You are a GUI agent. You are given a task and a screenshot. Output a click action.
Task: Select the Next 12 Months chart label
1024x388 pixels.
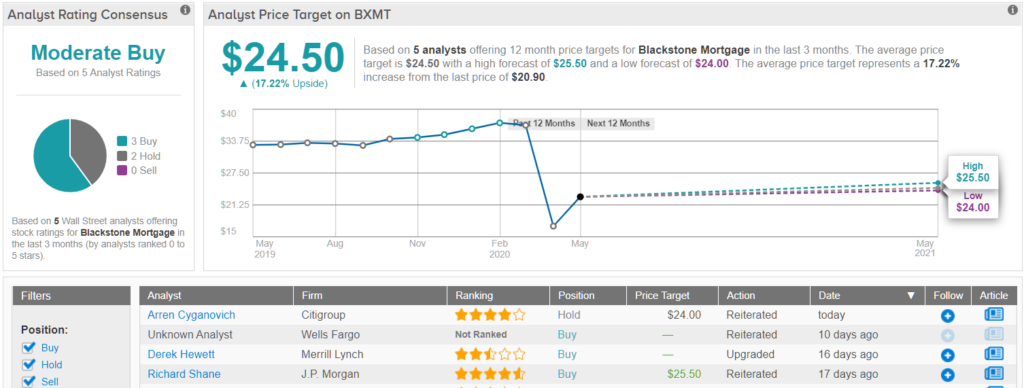618,123
